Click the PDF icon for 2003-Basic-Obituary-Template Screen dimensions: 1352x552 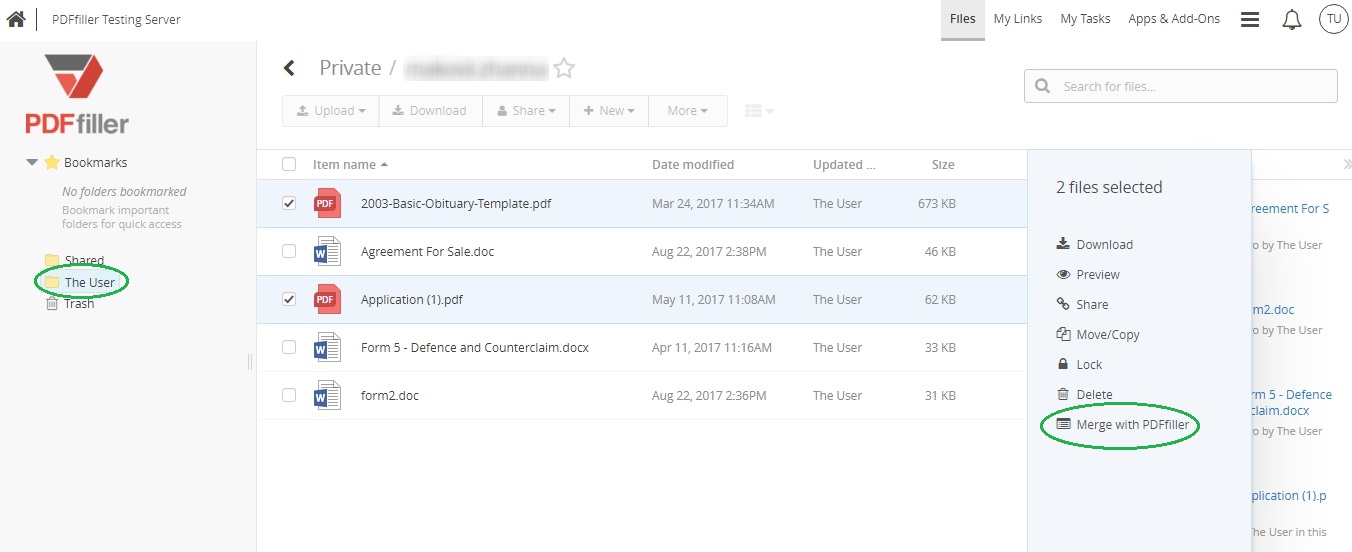tap(328, 203)
